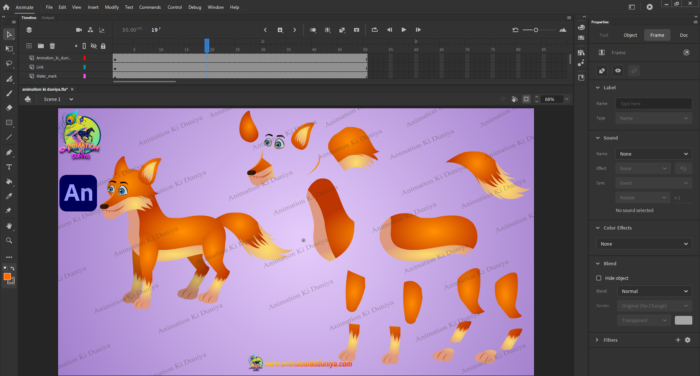
Task: Select the Rectangle tool
Action: pyautogui.click(x=9, y=122)
